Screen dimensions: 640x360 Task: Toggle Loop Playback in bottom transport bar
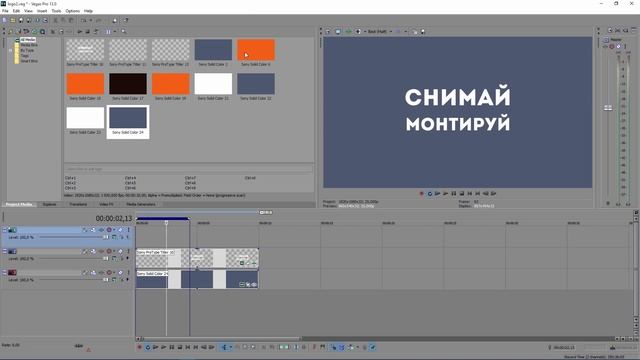pyautogui.click(x=147, y=347)
